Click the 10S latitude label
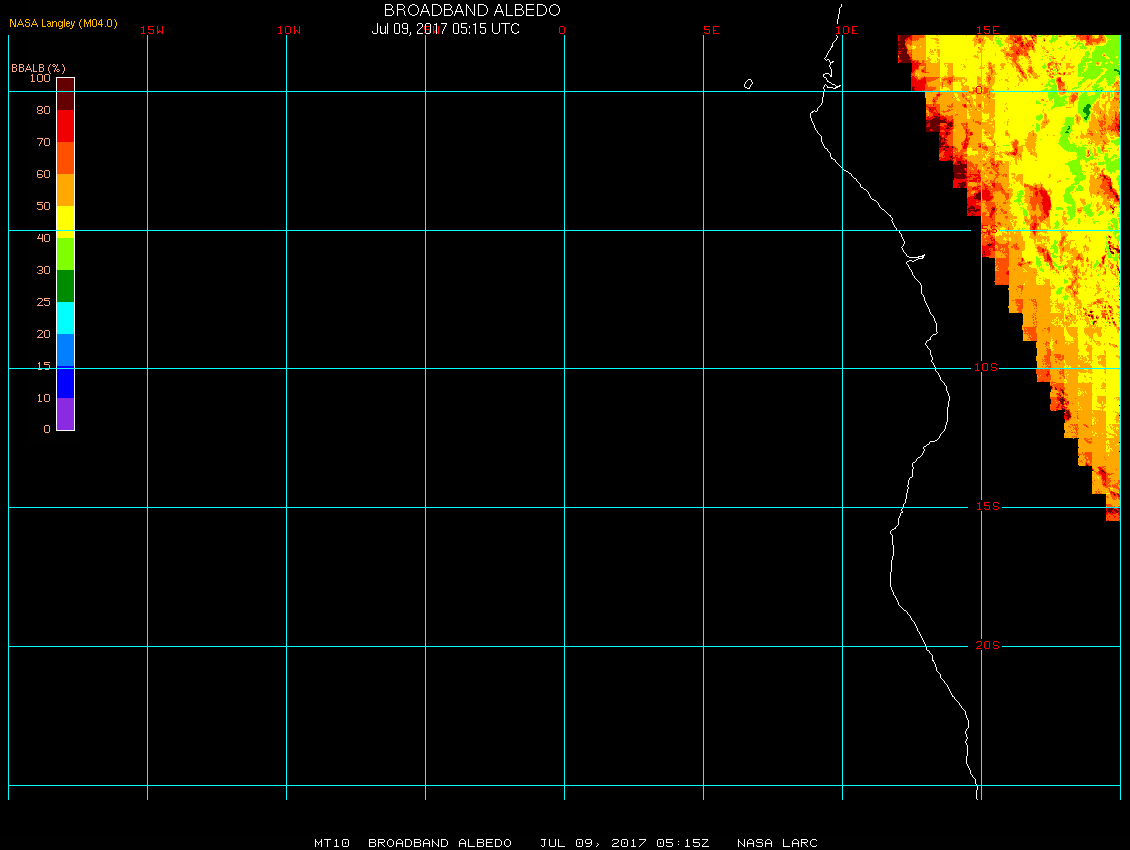The height and width of the screenshot is (850, 1130). coord(986,368)
